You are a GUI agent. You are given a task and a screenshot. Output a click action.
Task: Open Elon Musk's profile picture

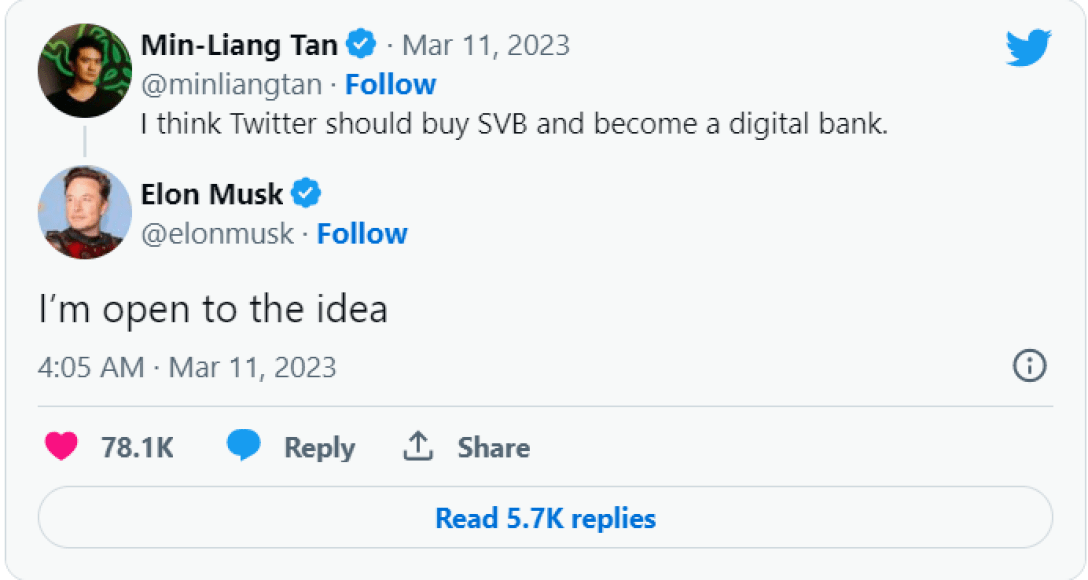point(85,212)
